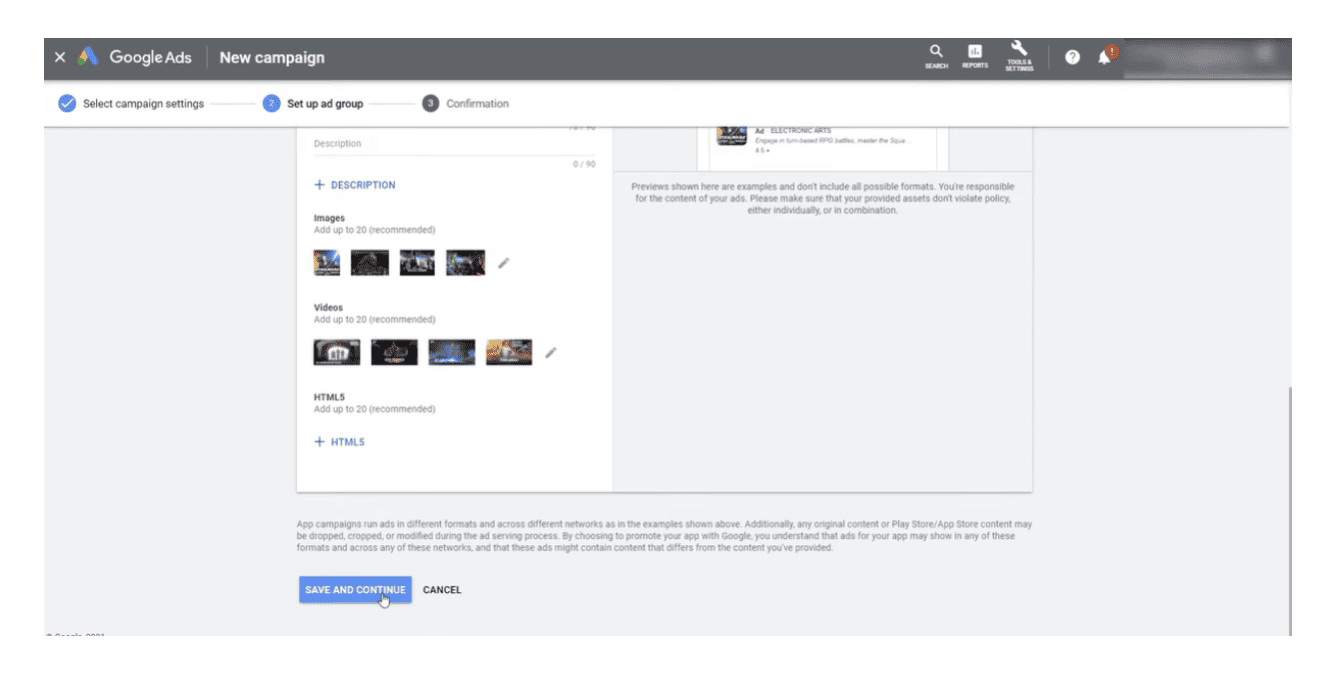1334x684 pixels.
Task: Close the new campaign editor with X
Action: click(x=60, y=57)
